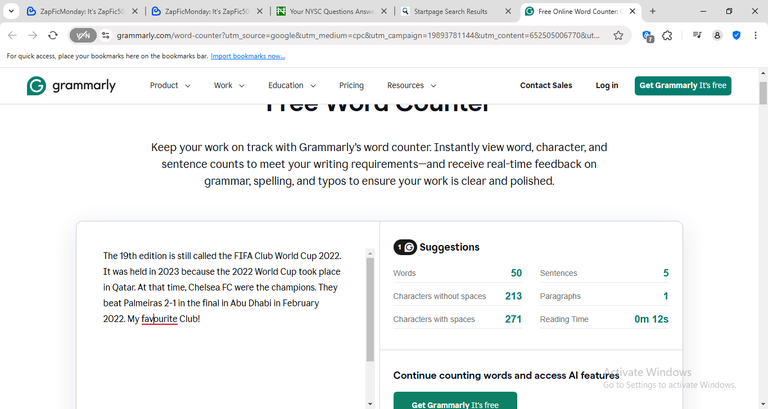This screenshot has width=768, height=409.
Task: Close the first ZapFicMonday tab
Action: 135,11
